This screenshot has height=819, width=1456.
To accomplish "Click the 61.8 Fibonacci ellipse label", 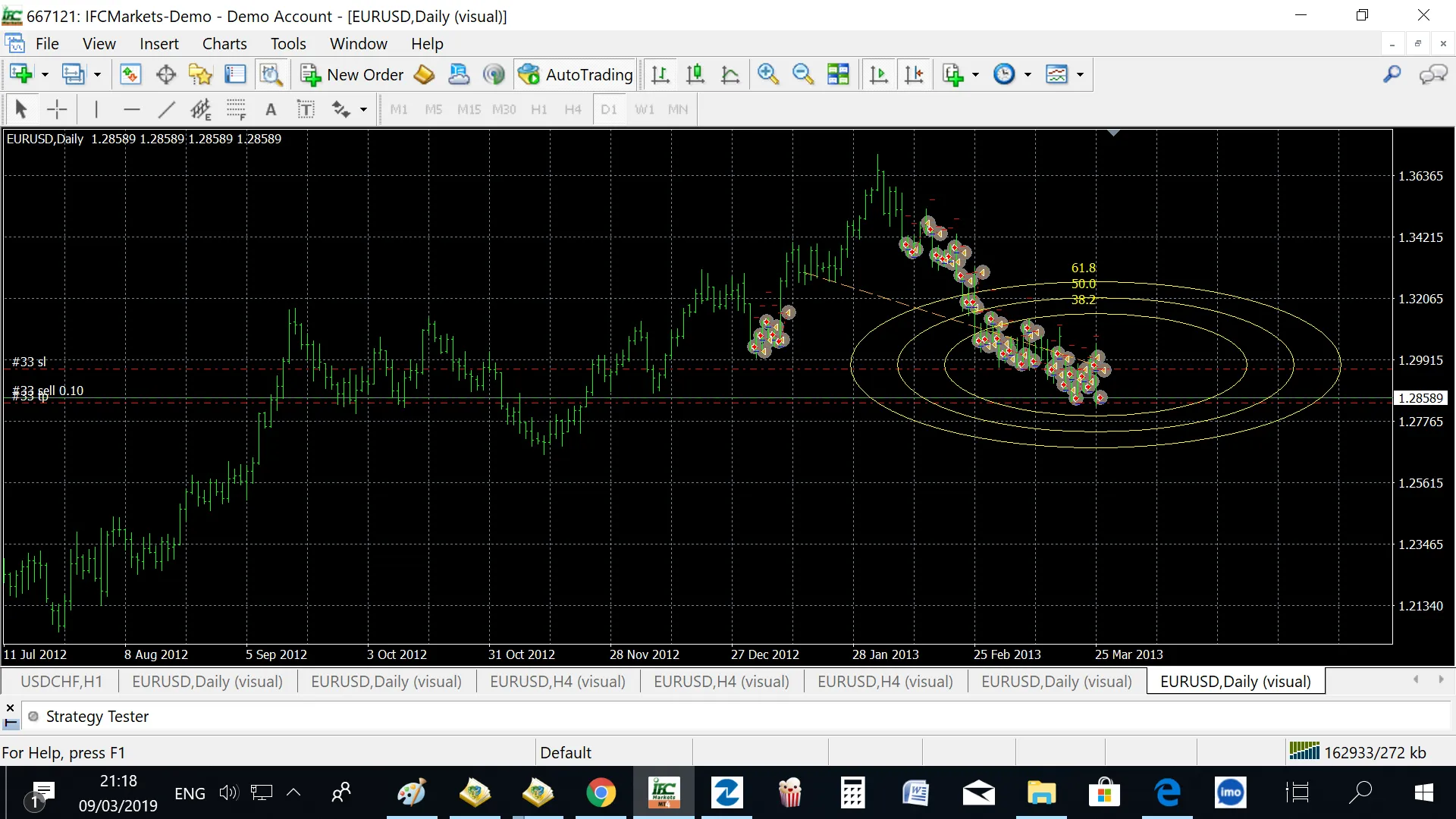I will (x=1083, y=268).
